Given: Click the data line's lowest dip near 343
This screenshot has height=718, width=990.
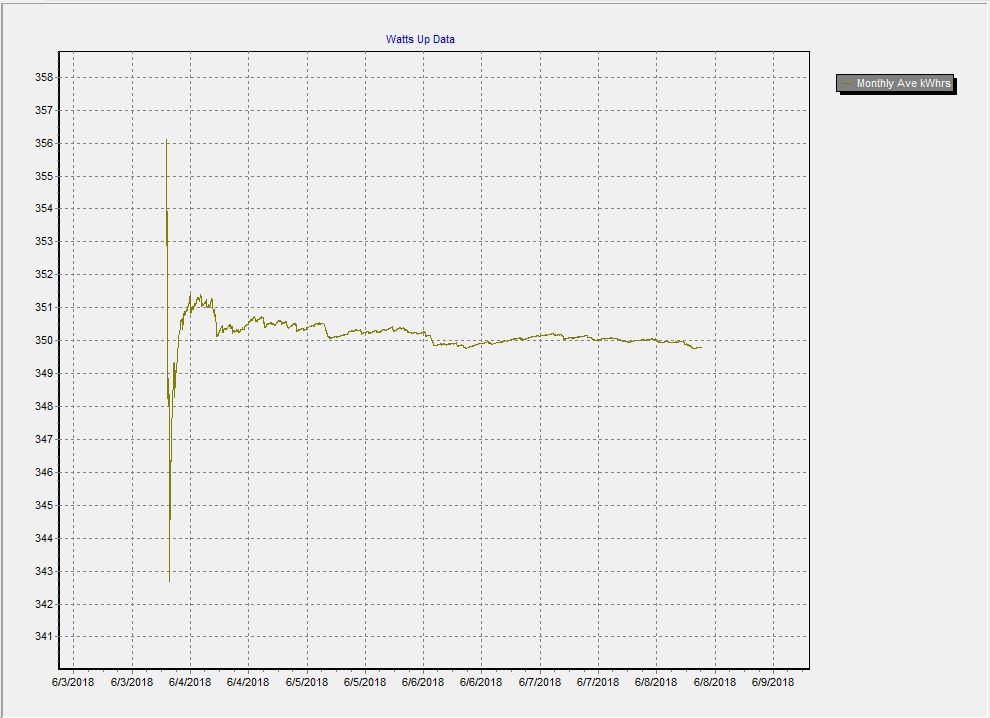Looking at the screenshot, I should (x=169, y=581).
